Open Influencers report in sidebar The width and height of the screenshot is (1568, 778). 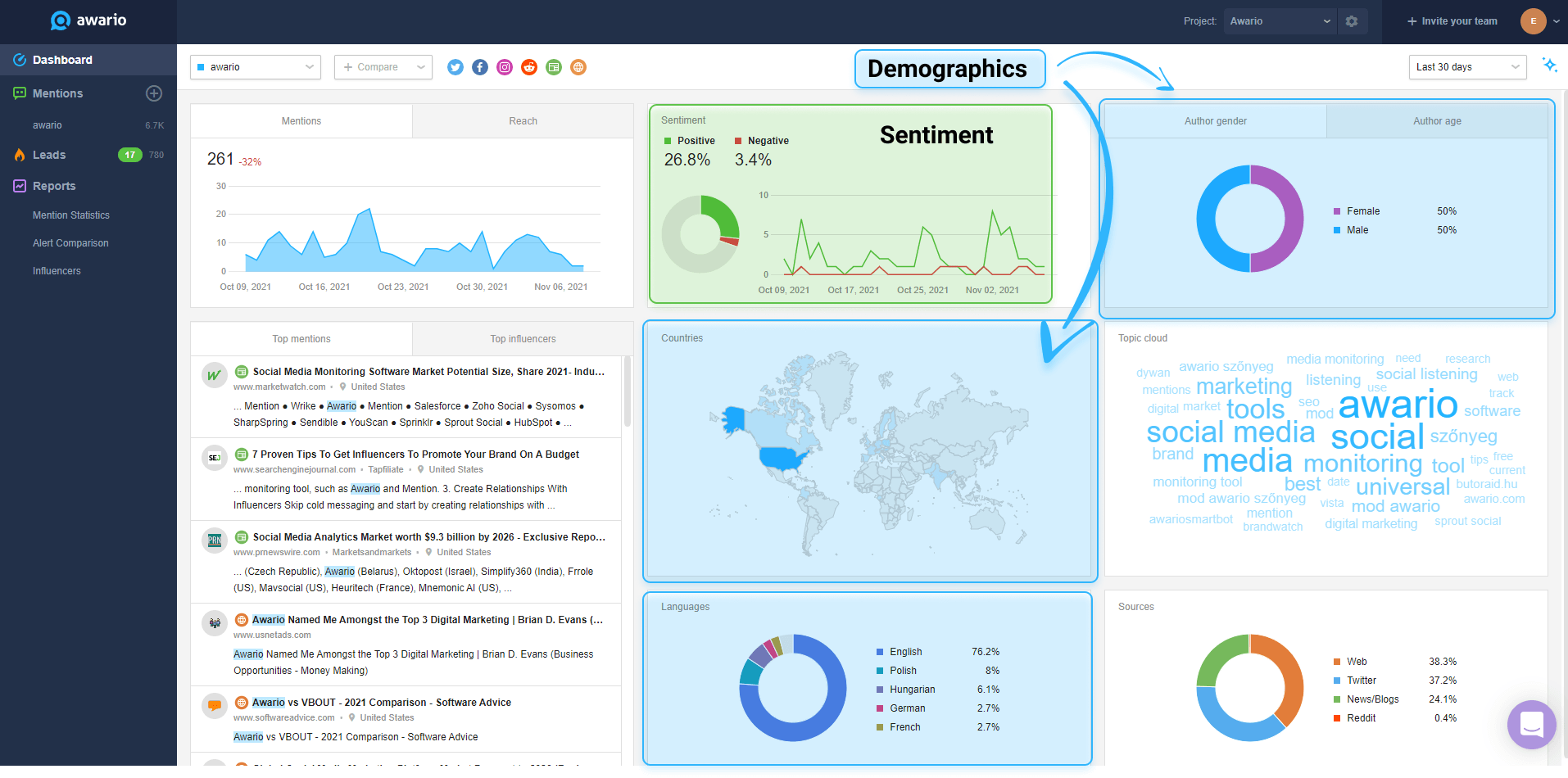point(57,271)
